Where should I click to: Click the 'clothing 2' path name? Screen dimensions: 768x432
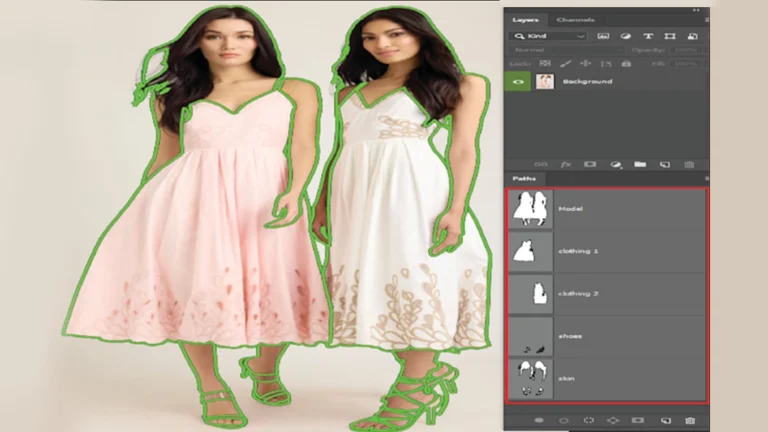pyautogui.click(x=578, y=294)
